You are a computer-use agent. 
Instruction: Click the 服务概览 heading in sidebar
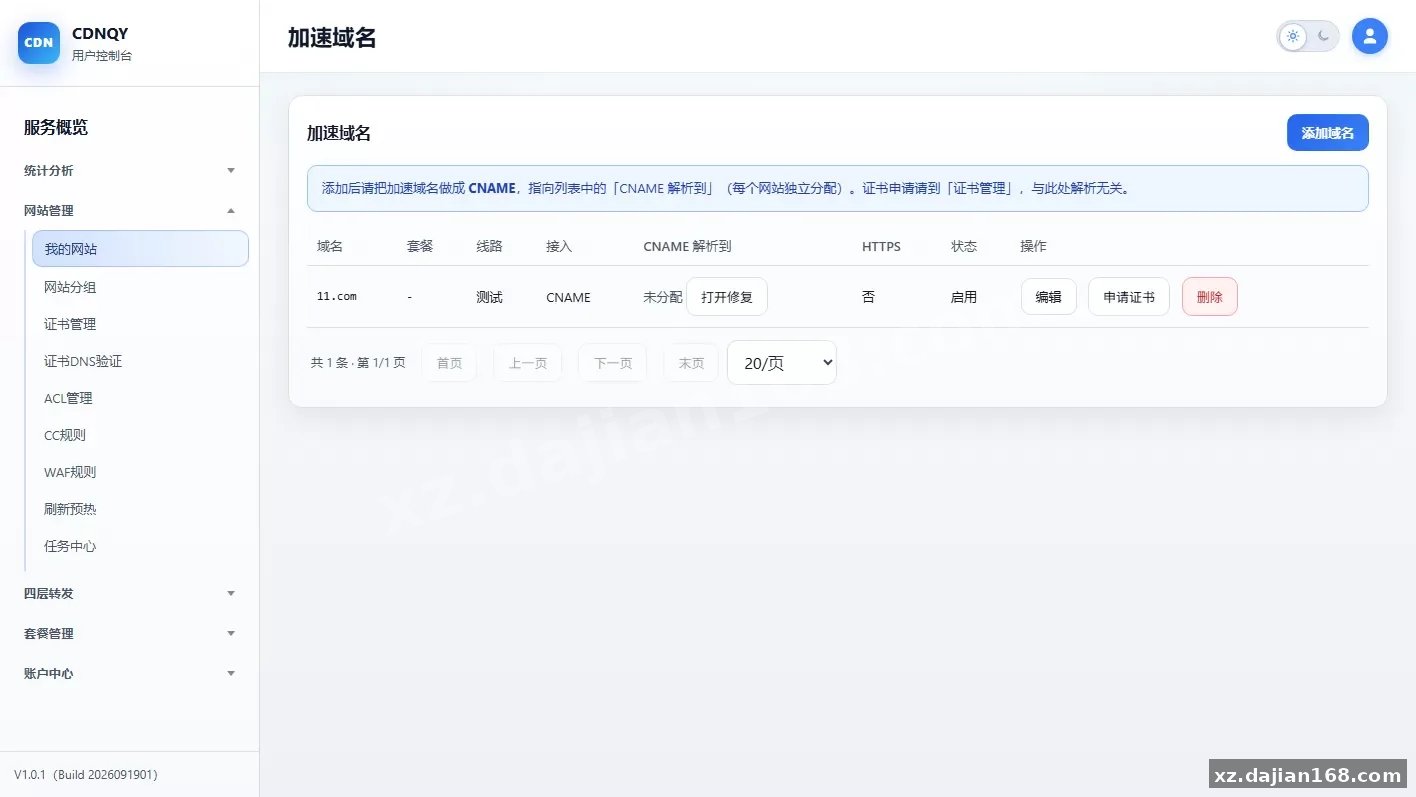point(56,127)
